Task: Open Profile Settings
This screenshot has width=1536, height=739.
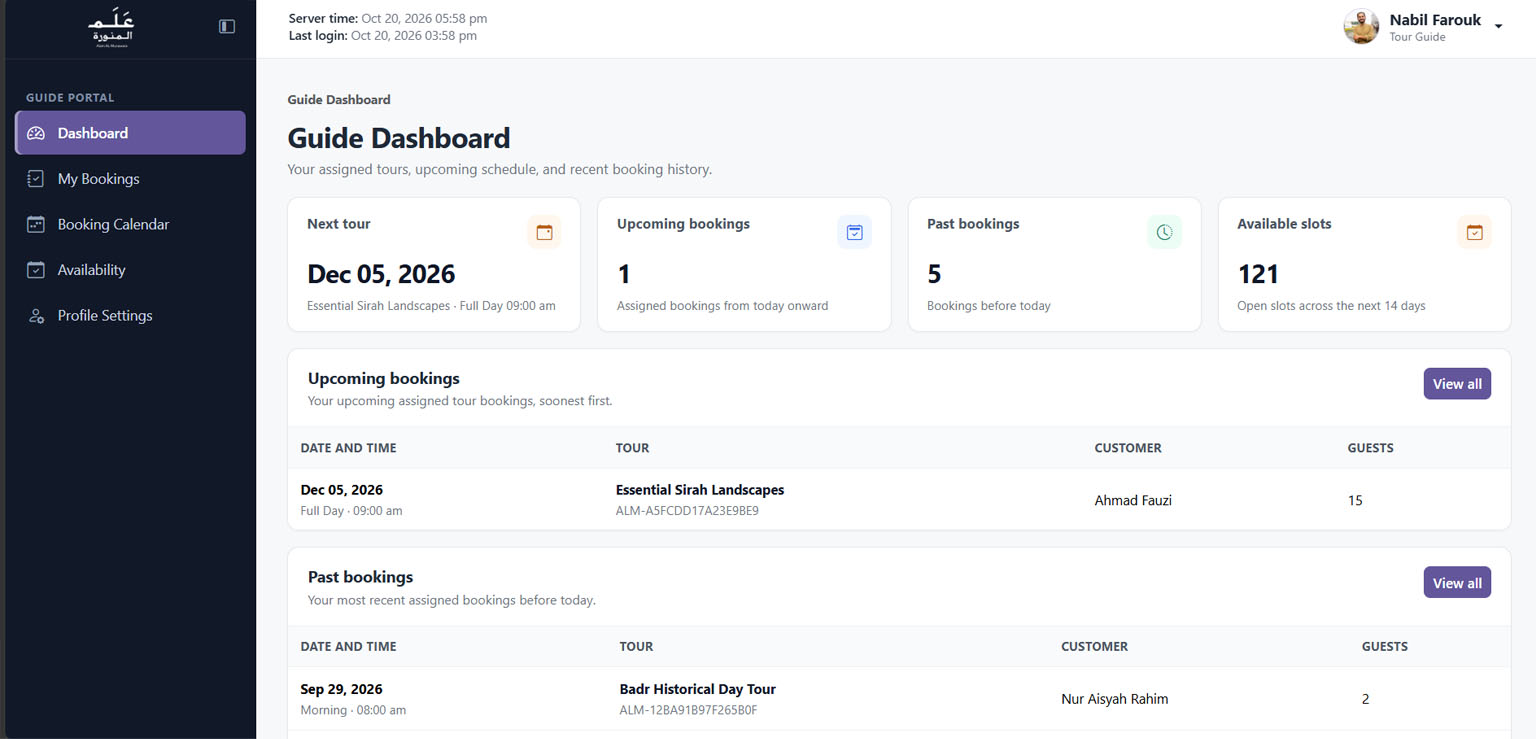Action: point(130,315)
